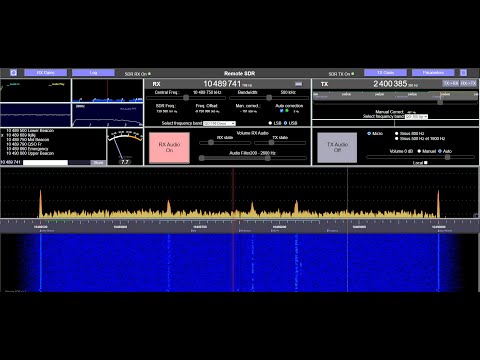Click the RX->TX frequency copy button
This screenshot has width=480, height=360.
(x=468, y=83)
